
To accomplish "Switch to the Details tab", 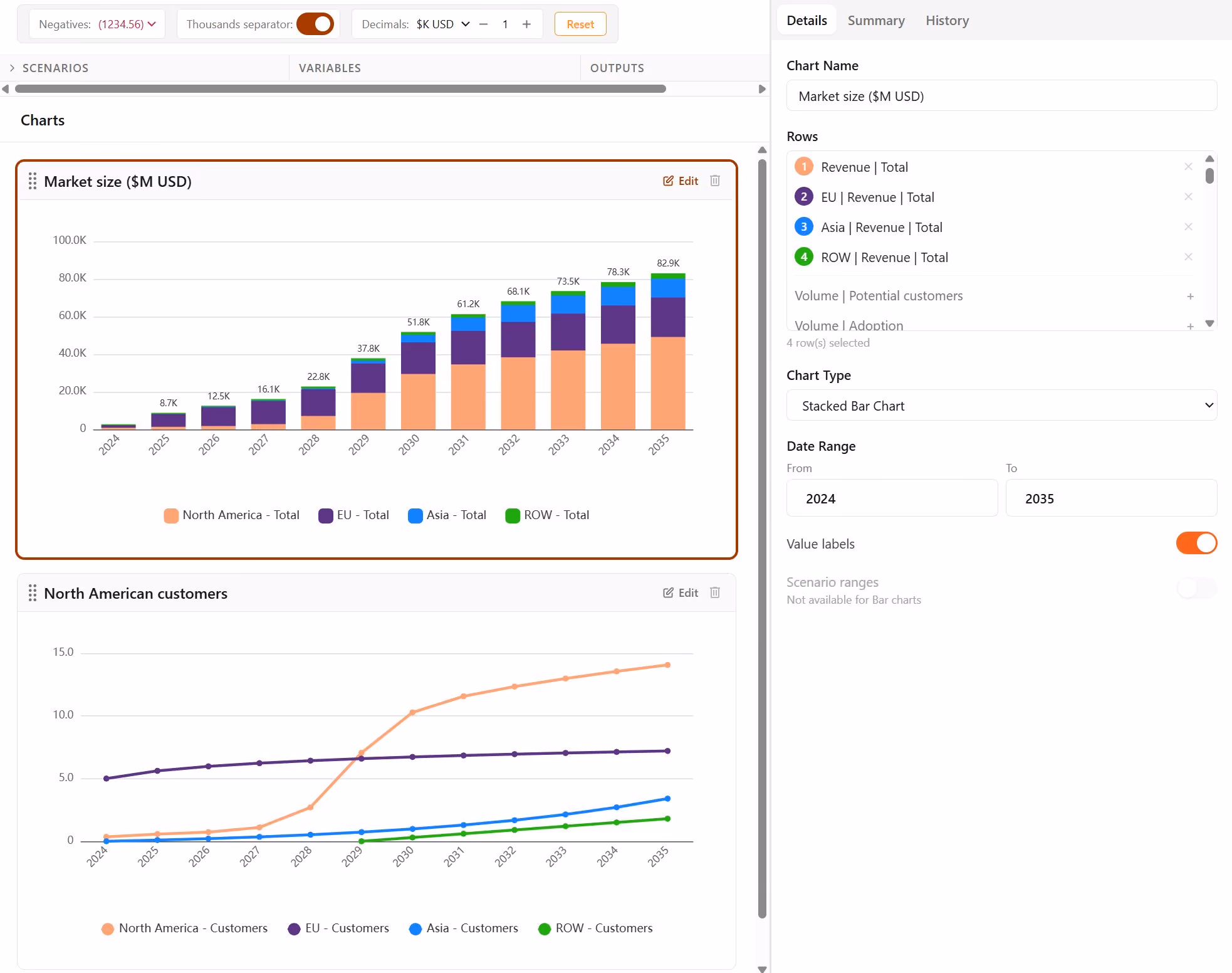I will point(807,21).
